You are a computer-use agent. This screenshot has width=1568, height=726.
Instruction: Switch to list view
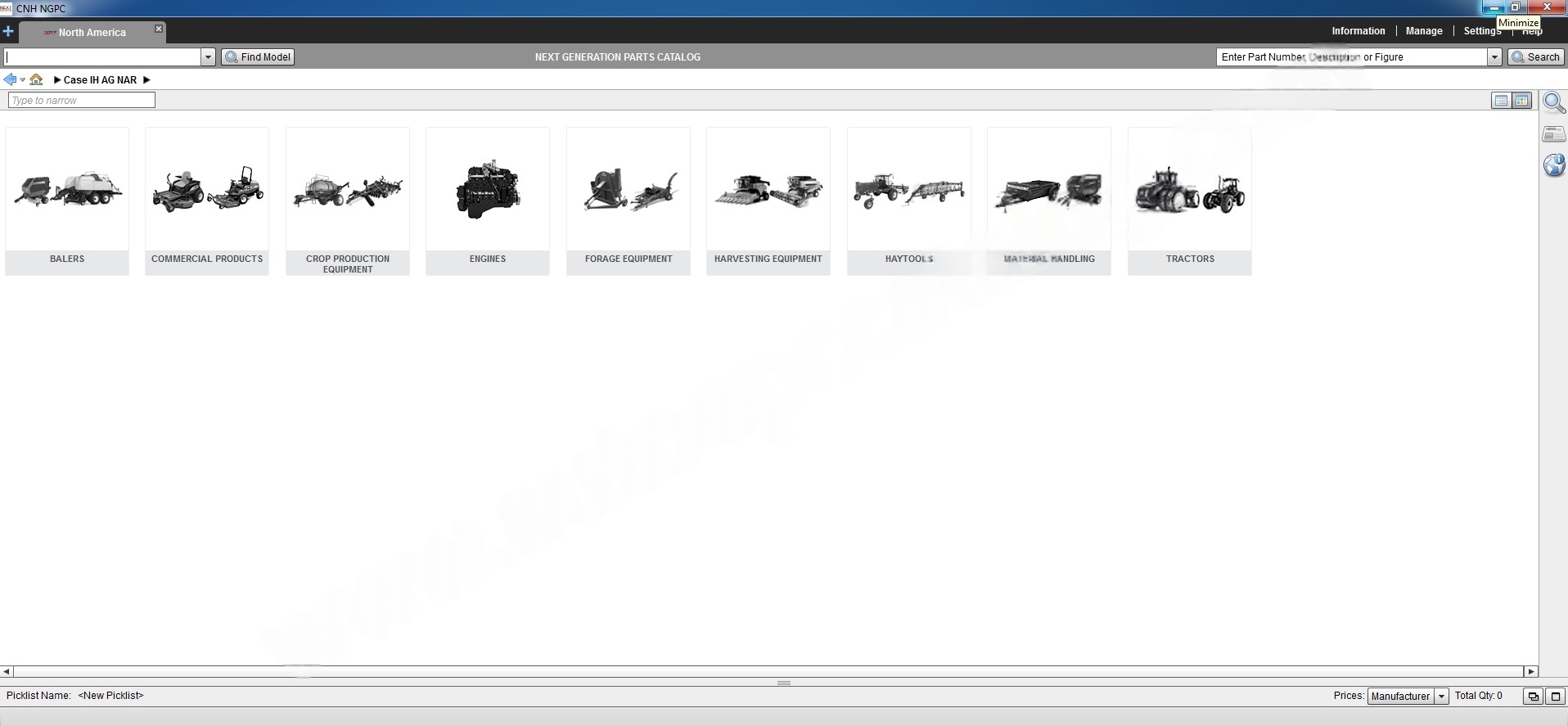(1501, 101)
